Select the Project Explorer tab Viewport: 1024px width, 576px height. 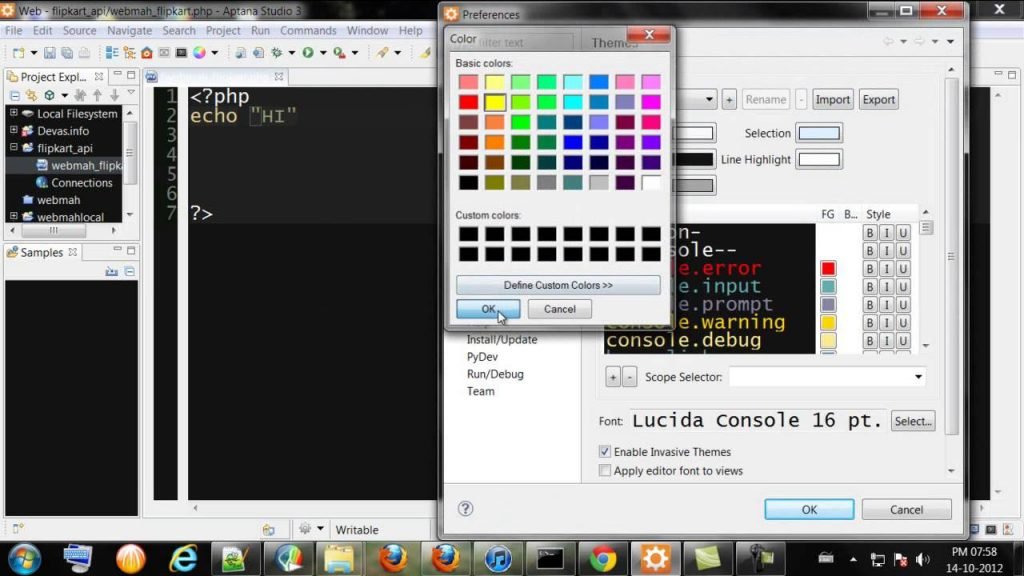click(x=53, y=77)
